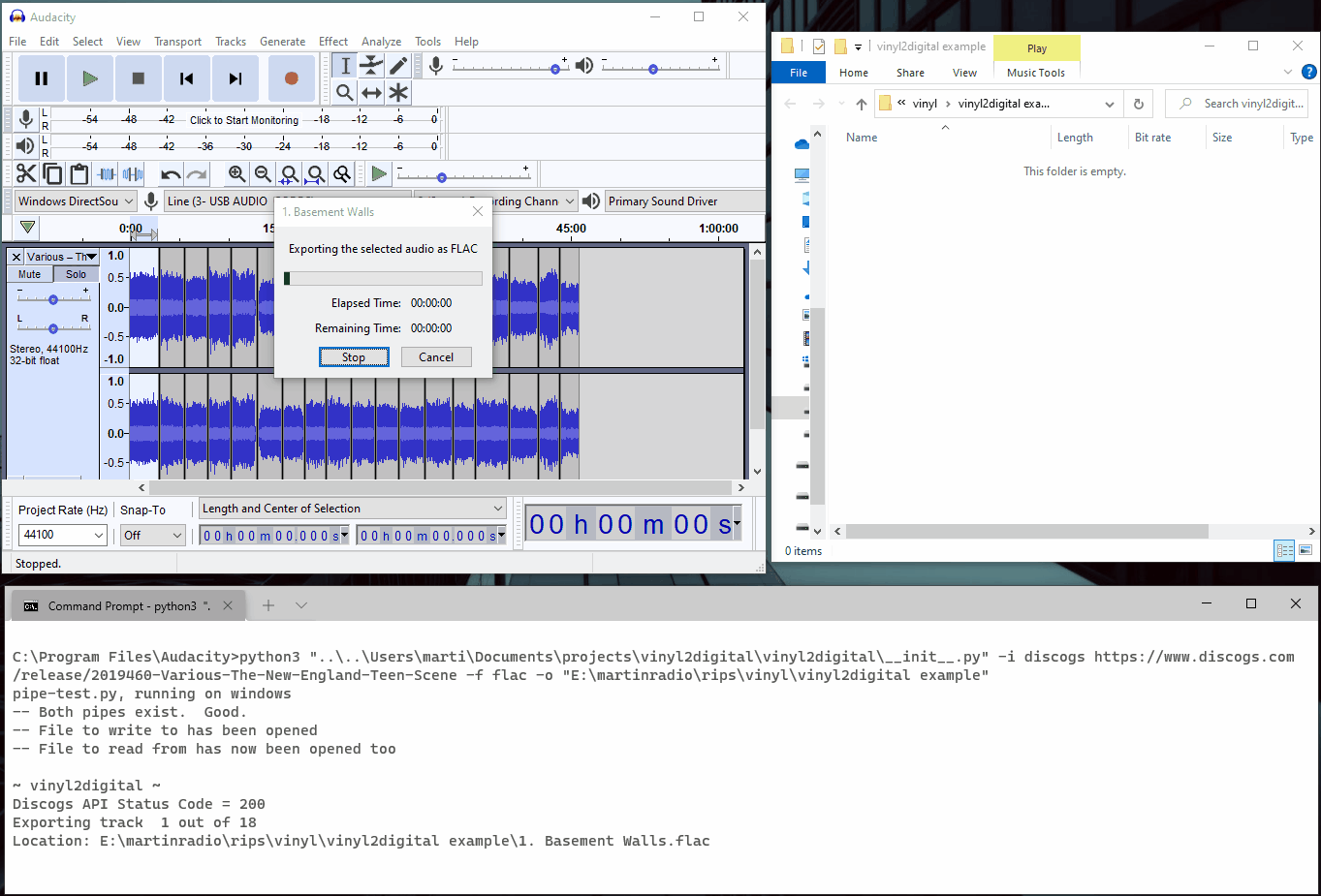Click the Explorer refresh button
Viewport: 1321px width, 896px height.
click(x=1139, y=104)
